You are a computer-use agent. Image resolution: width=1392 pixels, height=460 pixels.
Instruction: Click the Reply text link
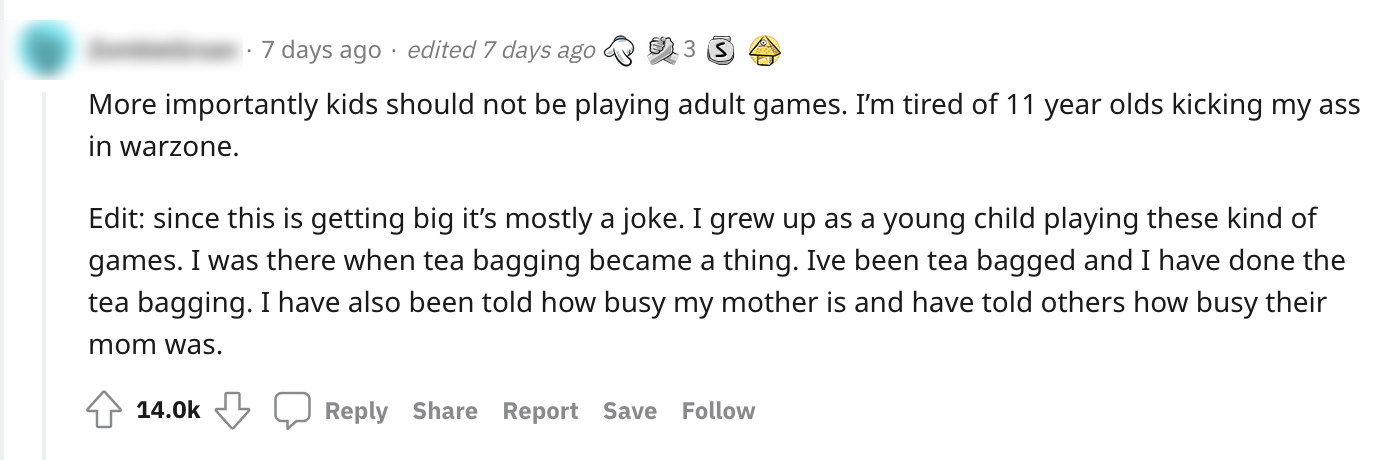[356, 411]
